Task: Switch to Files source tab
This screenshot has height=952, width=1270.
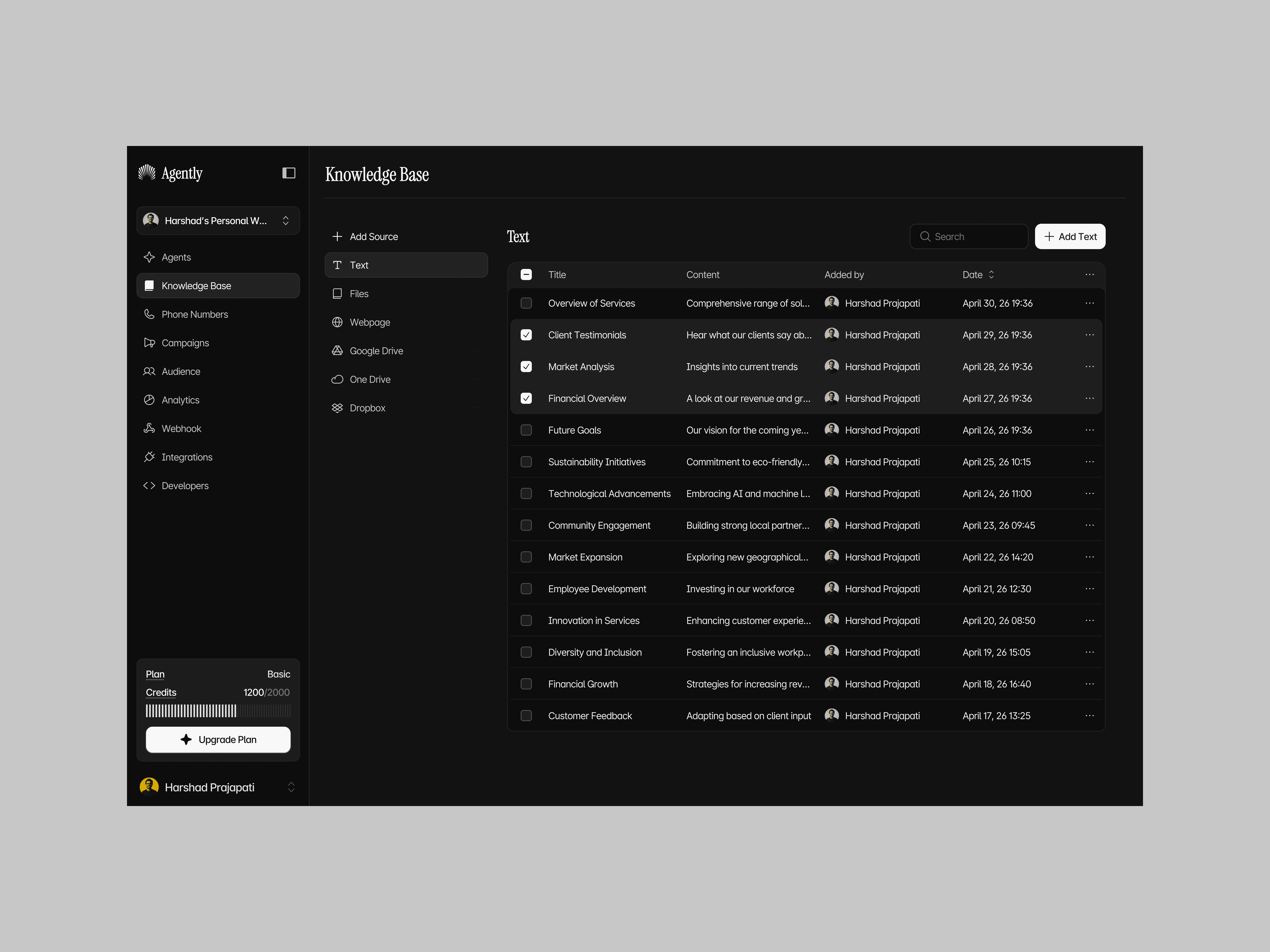Action: pos(406,294)
